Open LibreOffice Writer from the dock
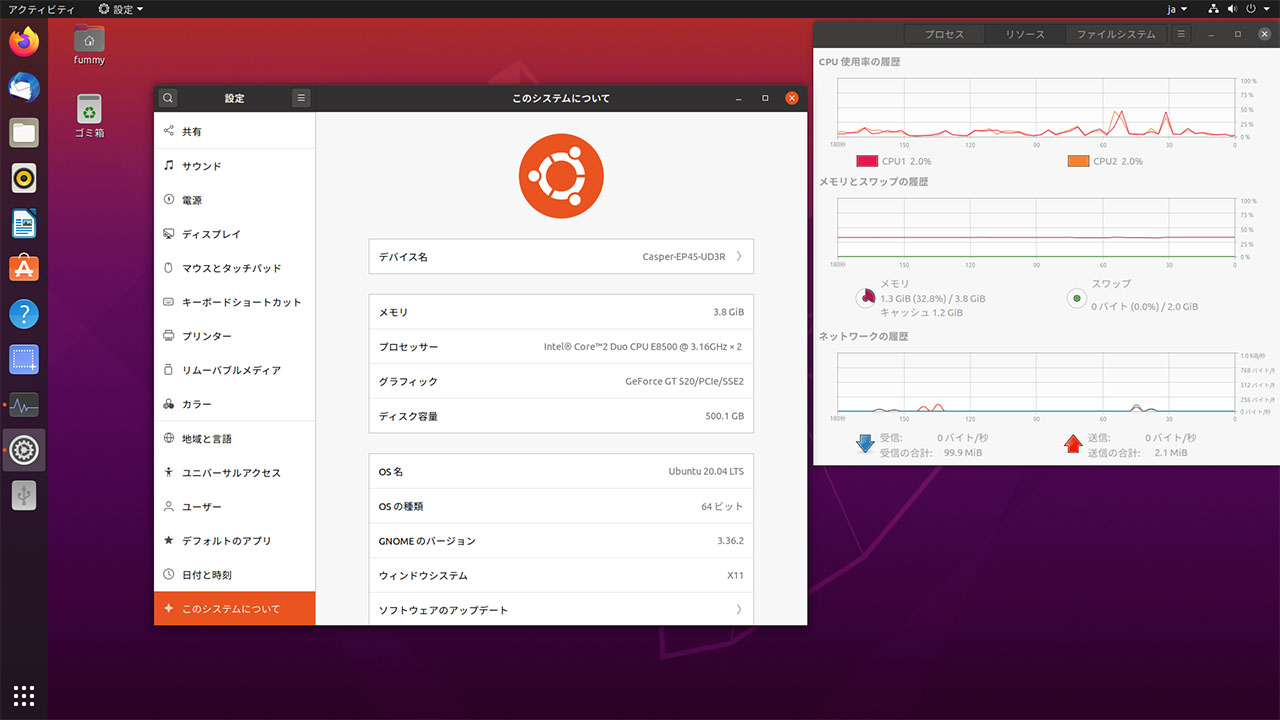This screenshot has height=720, width=1280. tap(24, 223)
